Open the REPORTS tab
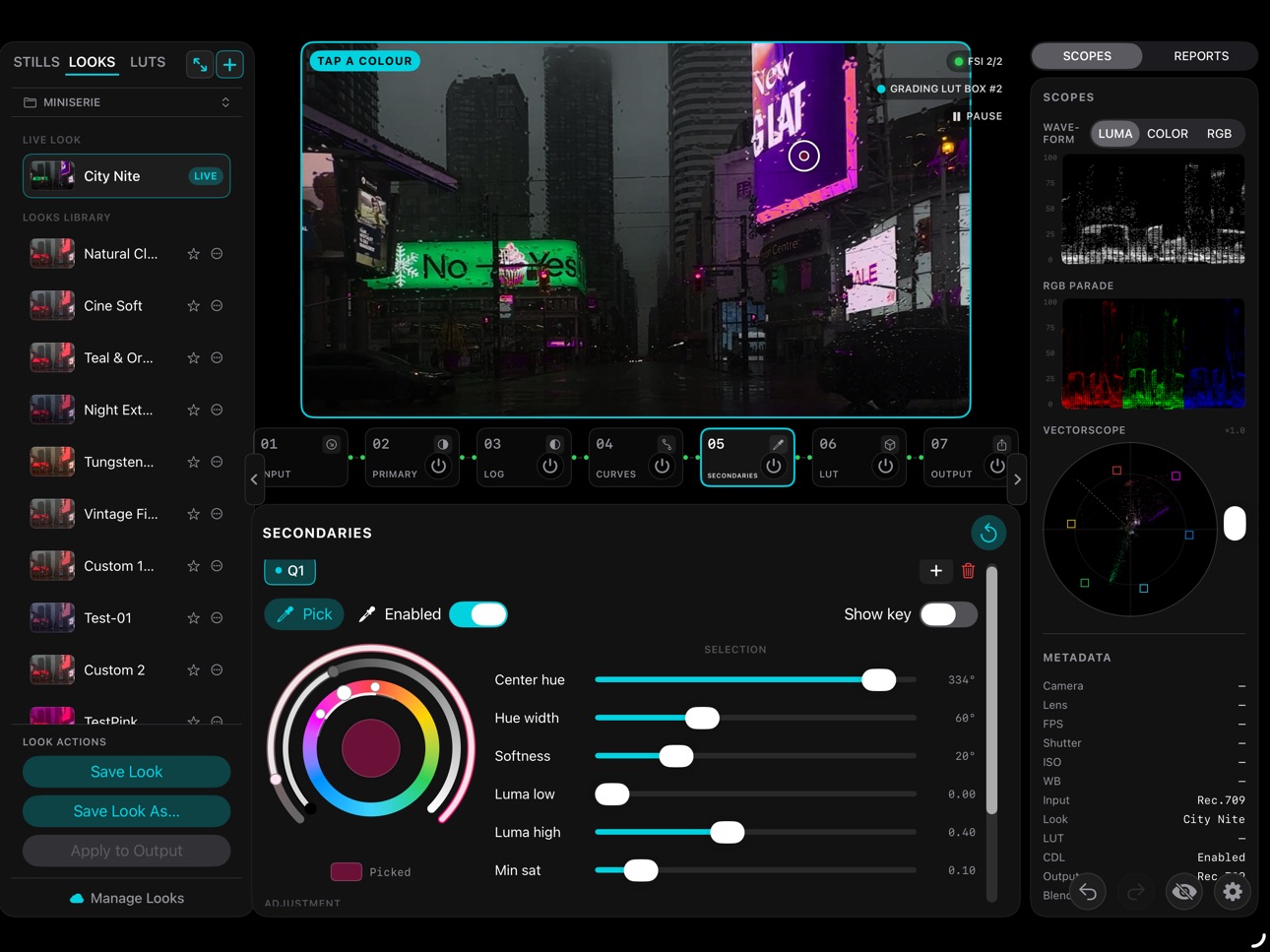 pyautogui.click(x=1201, y=56)
